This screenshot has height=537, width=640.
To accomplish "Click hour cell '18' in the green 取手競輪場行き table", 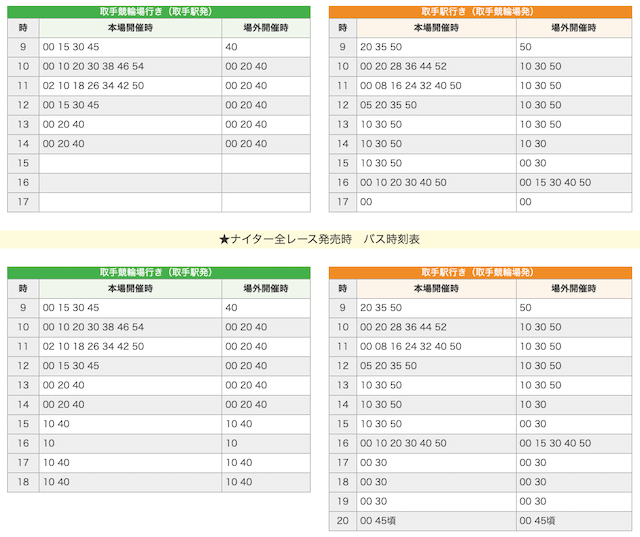I will pos(23,482).
